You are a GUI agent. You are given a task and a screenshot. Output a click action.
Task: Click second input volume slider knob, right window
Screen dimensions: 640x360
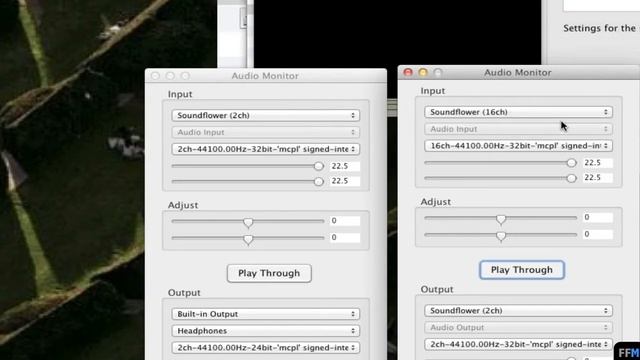click(x=571, y=178)
